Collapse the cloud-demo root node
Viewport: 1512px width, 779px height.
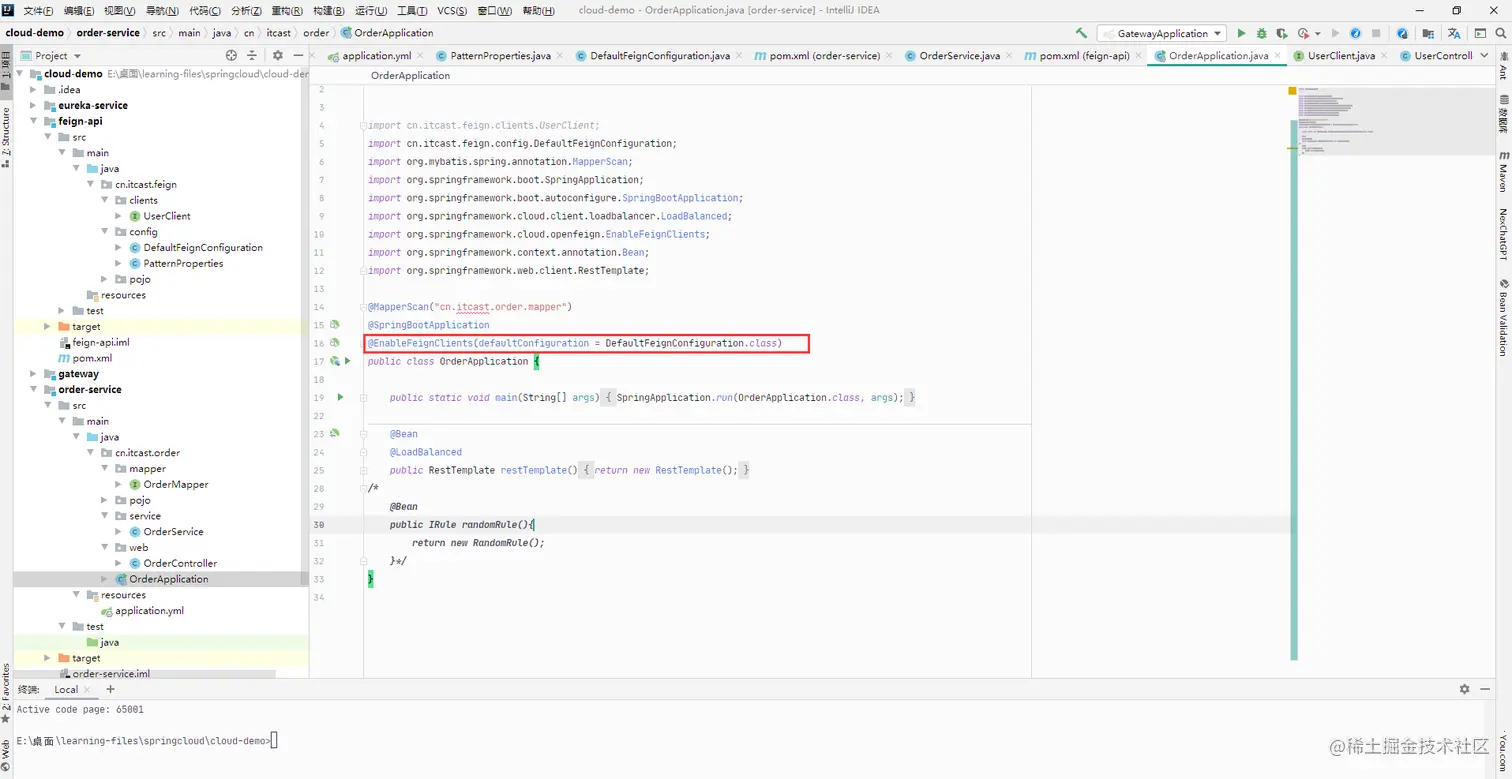pos(21,74)
